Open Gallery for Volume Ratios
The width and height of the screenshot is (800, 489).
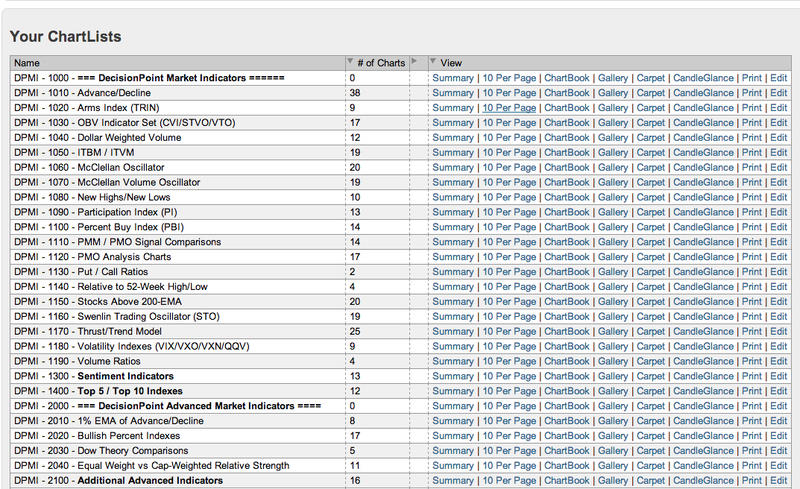click(x=613, y=361)
